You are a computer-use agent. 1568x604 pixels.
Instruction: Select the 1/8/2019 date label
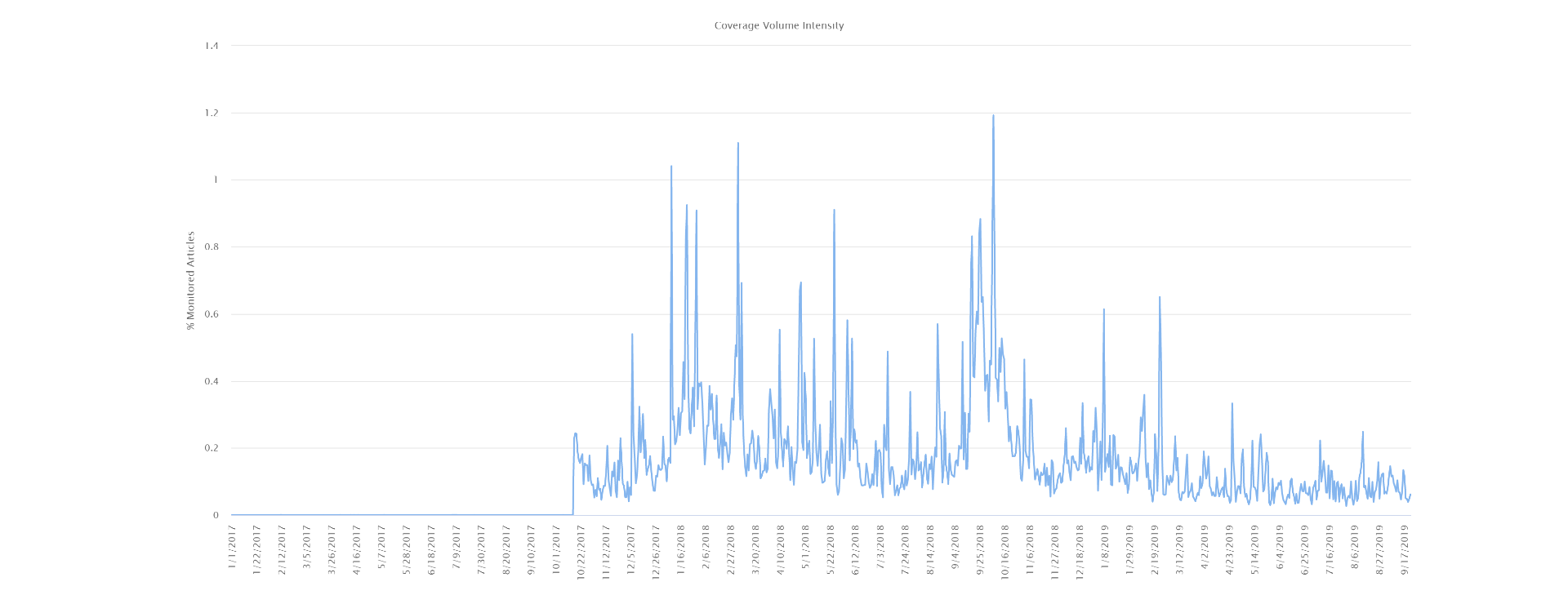[1105, 549]
